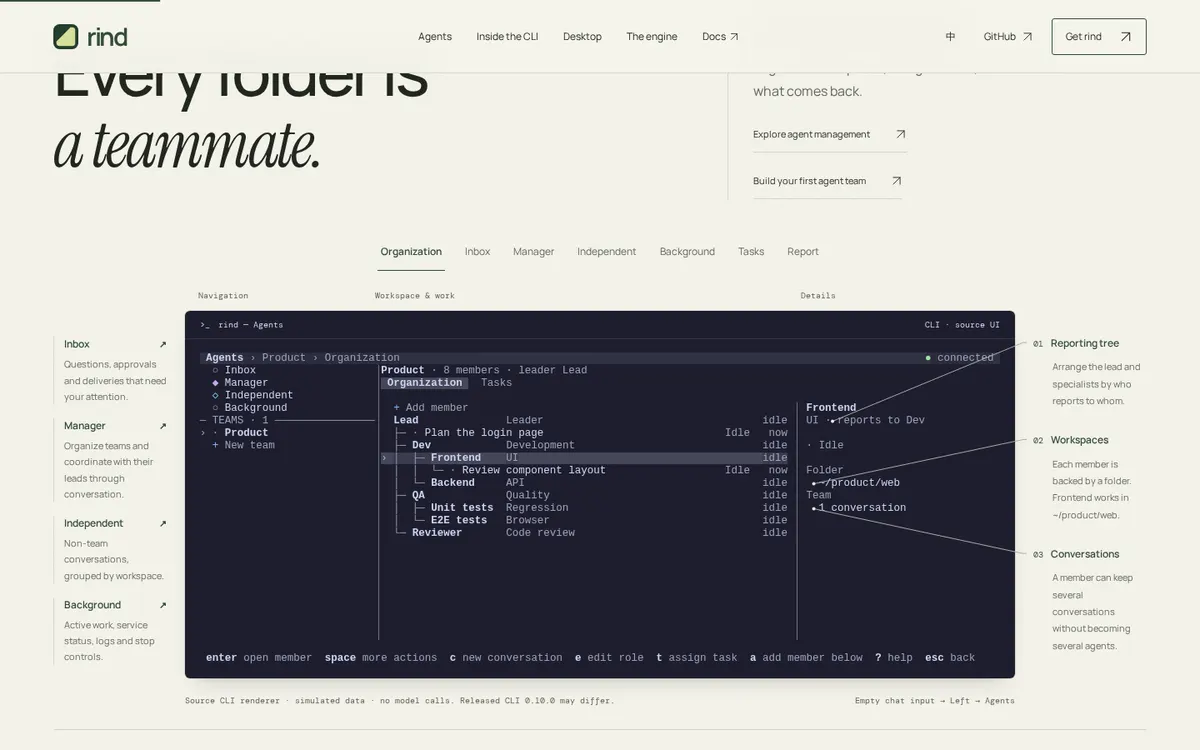Screen dimensions: 1200x750
Task: Click the arrow icon next to Independent heading
Action: [x=163, y=523]
